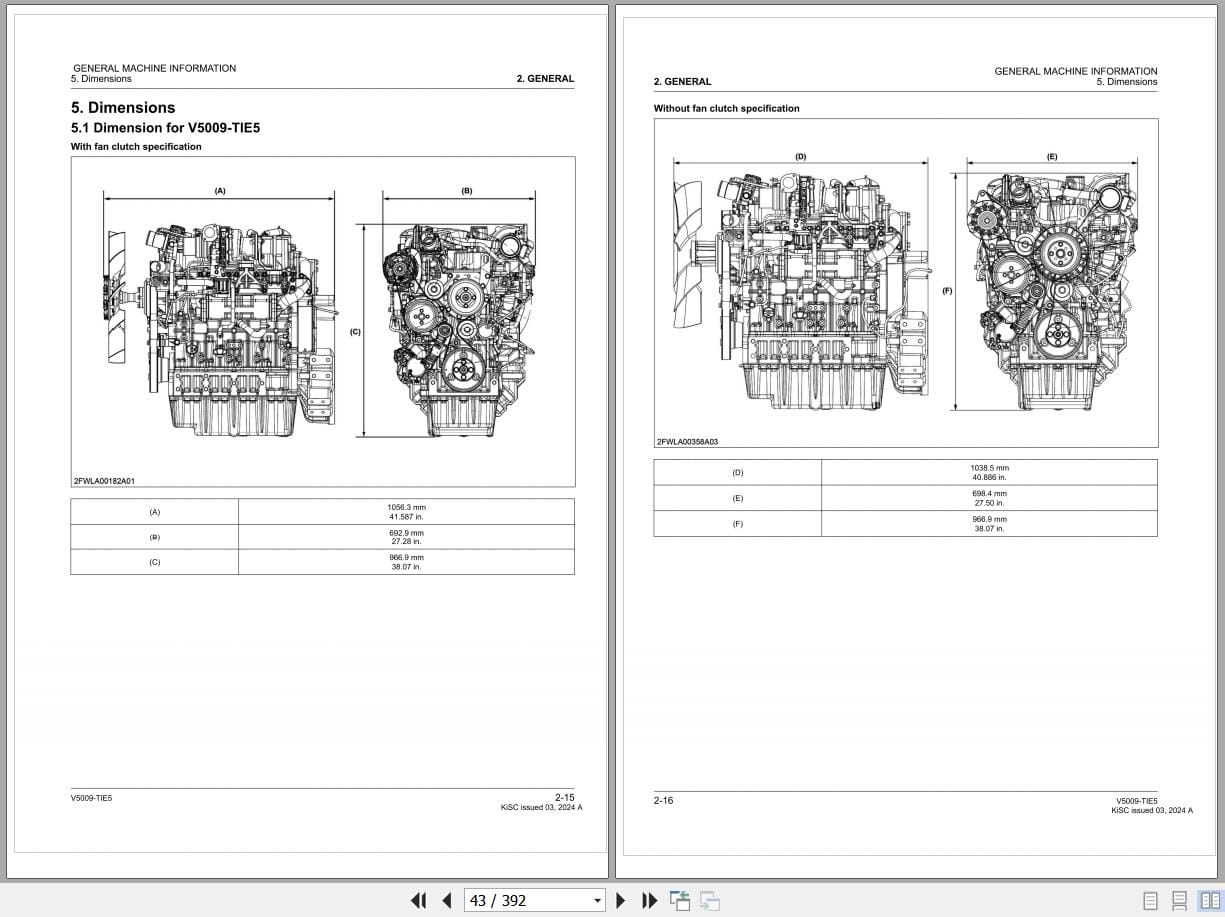Screen dimensions: 1225x917
Task: Click the footer text "V5009-TIE5"
Action: (x=91, y=798)
